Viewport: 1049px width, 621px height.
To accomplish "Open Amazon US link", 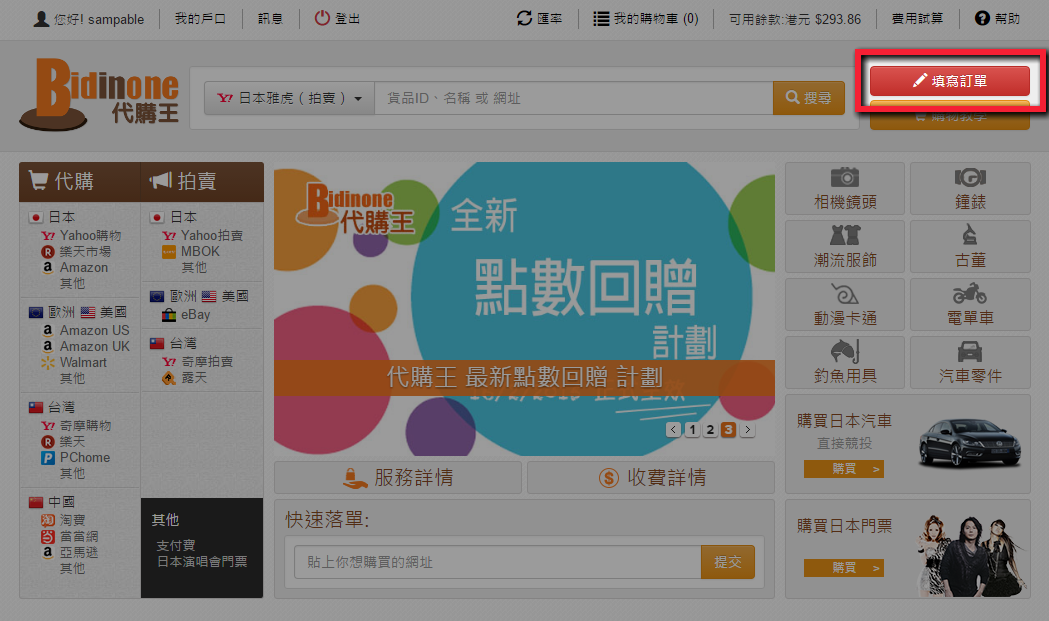I will pyautogui.click(x=94, y=331).
